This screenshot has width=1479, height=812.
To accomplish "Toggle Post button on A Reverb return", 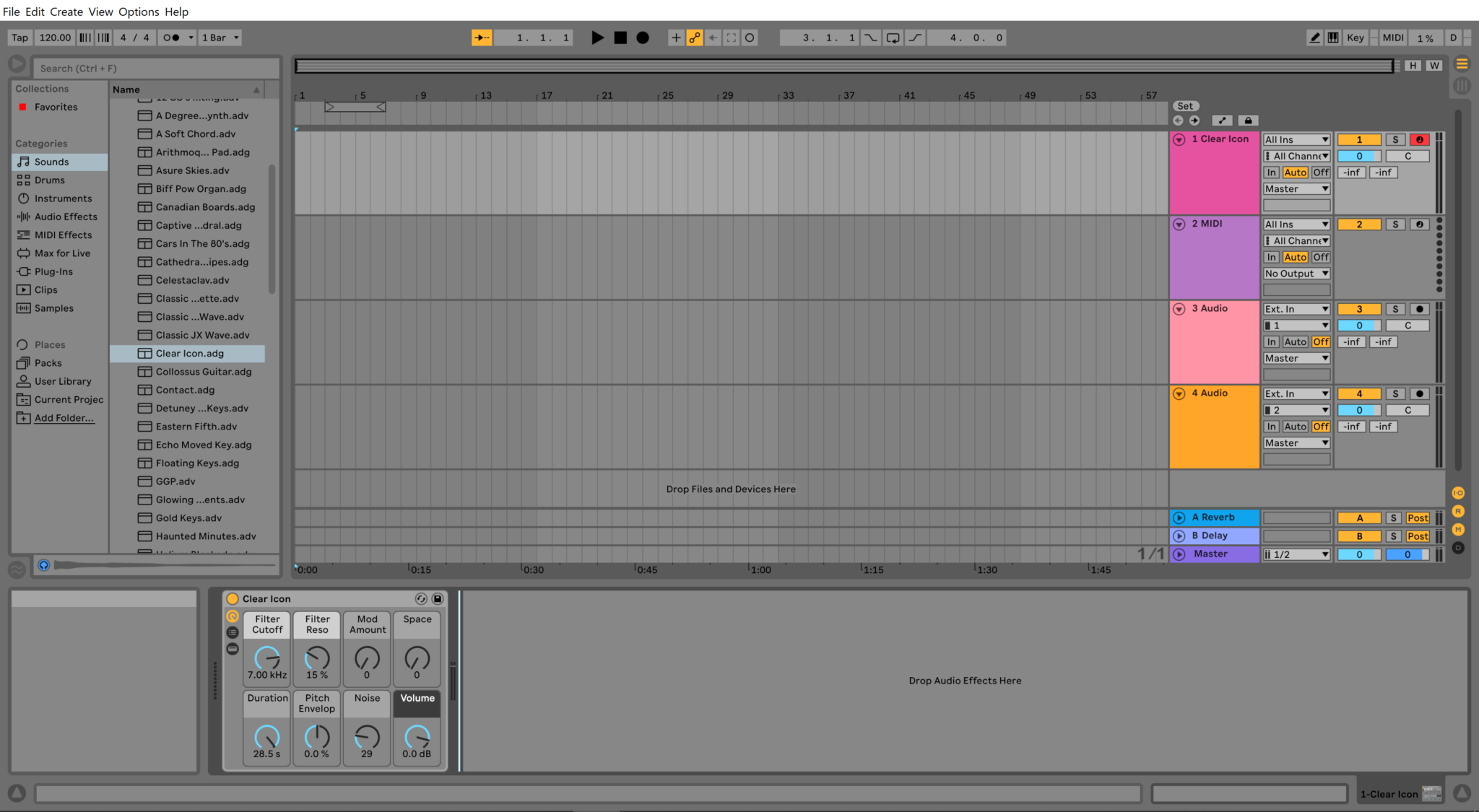I will (x=1418, y=518).
